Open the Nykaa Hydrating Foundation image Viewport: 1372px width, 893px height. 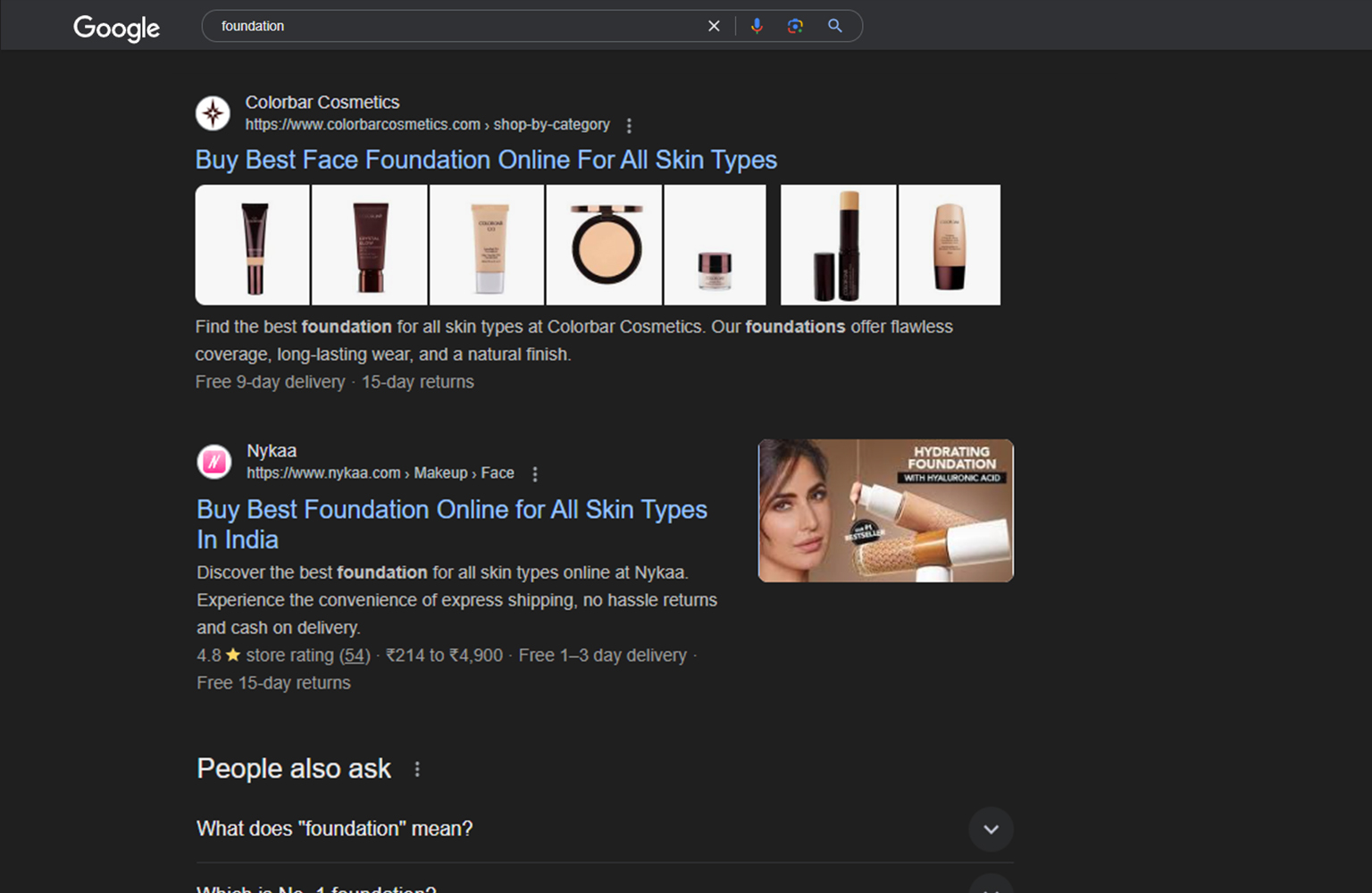pos(886,511)
